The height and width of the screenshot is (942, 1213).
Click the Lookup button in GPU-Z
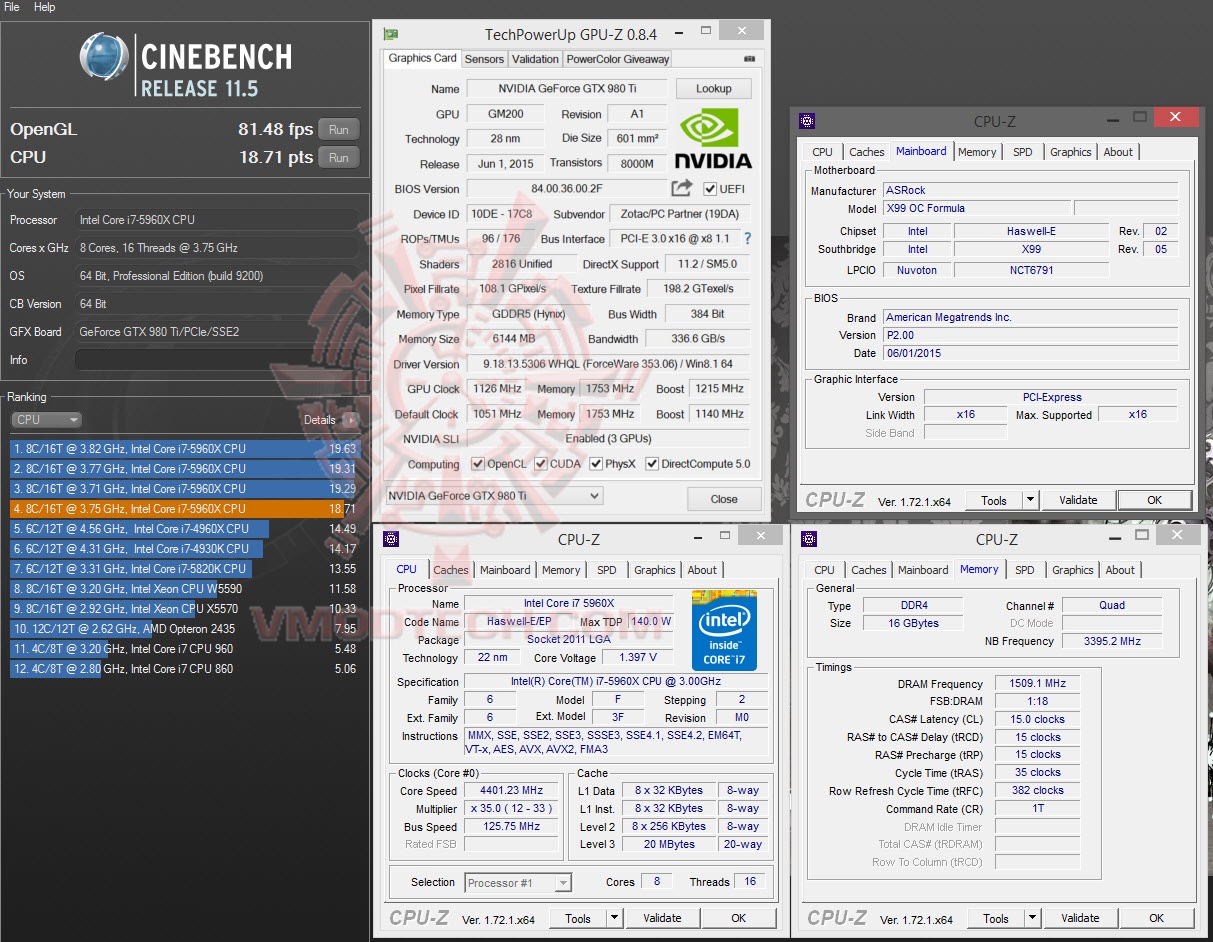tap(714, 88)
